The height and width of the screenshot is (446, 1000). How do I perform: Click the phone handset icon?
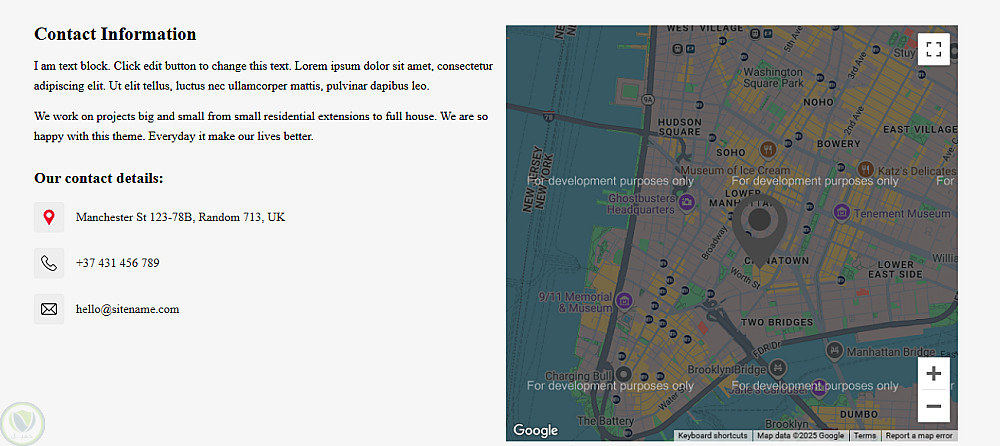pos(49,263)
